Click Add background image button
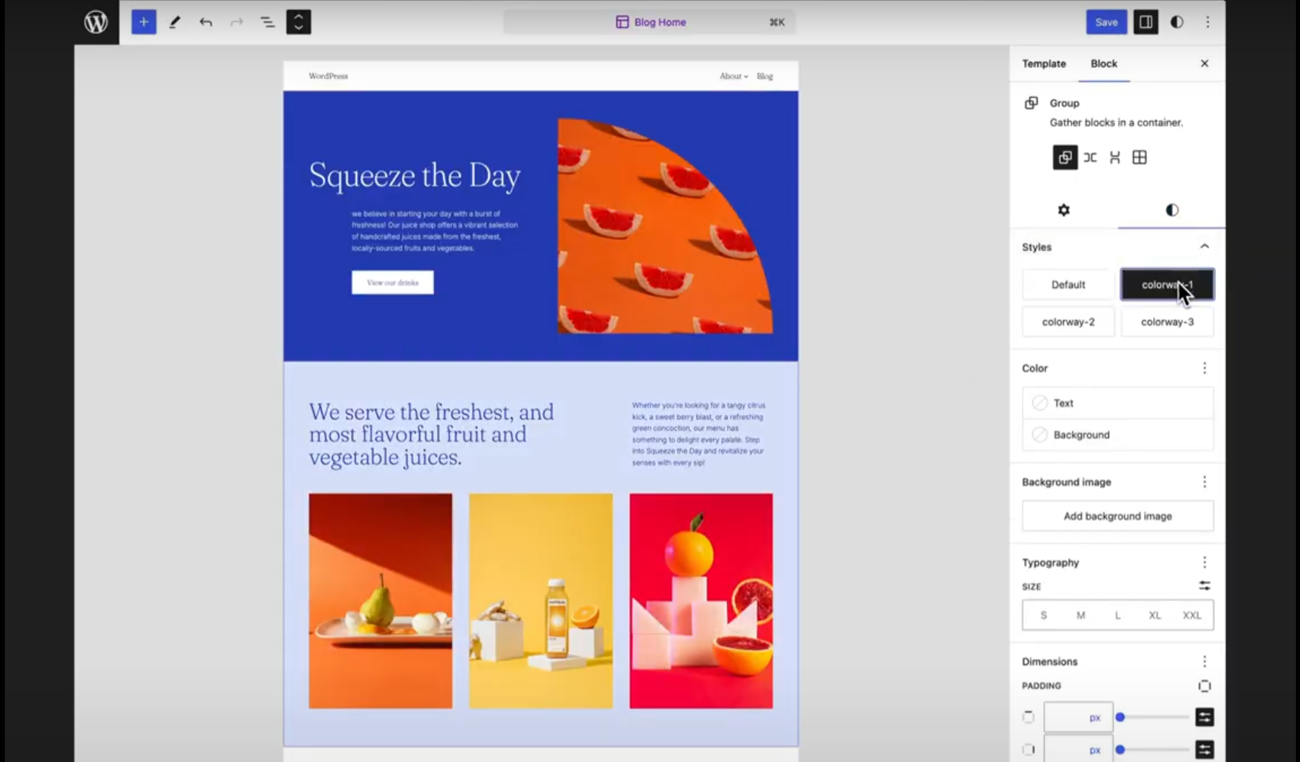This screenshot has width=1300, height=762. point(1117,516)
